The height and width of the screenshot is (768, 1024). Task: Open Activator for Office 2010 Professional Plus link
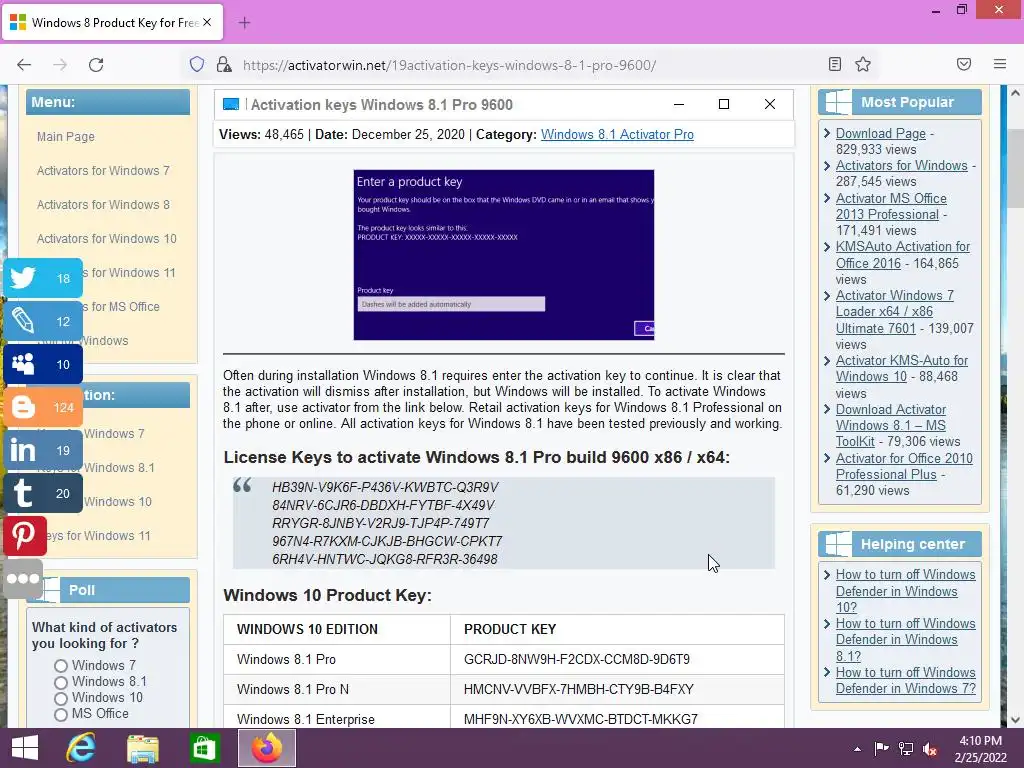(x=904, y=466)
